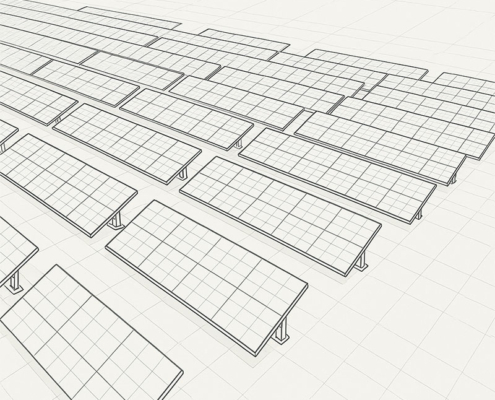Click the thin post under the long panel below the far-right row
The height and width of the screenshot is (400, 495).
419,213
